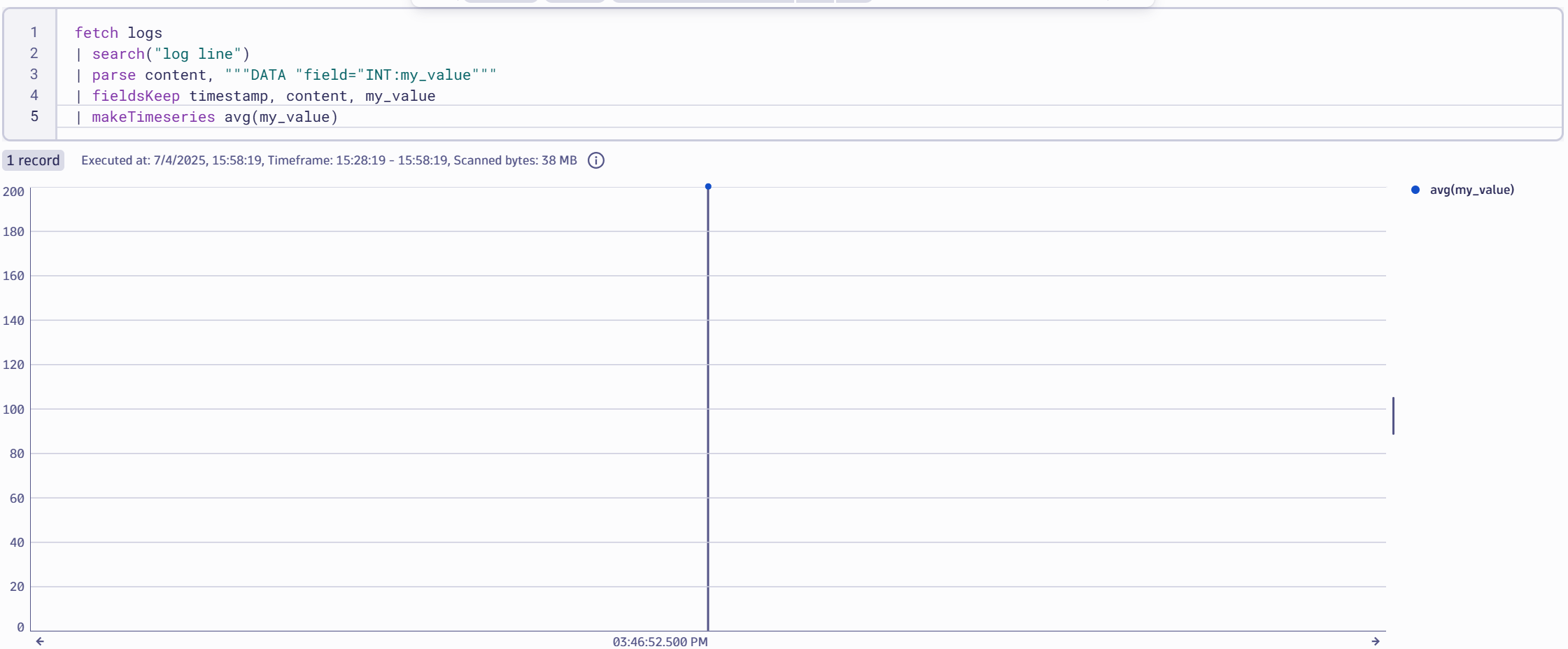Click the '1 record' badge
1568x649 pixels.
pyautogui.click(x=34, y=160)
